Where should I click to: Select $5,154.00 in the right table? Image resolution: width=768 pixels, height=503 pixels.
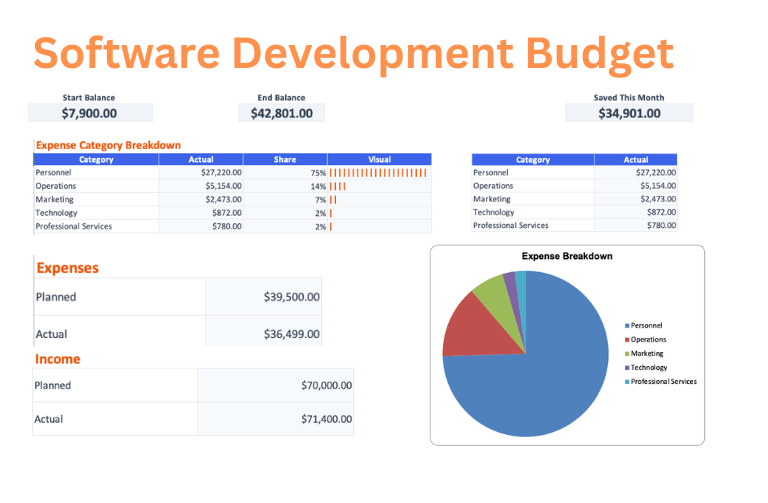click(658, 186)
